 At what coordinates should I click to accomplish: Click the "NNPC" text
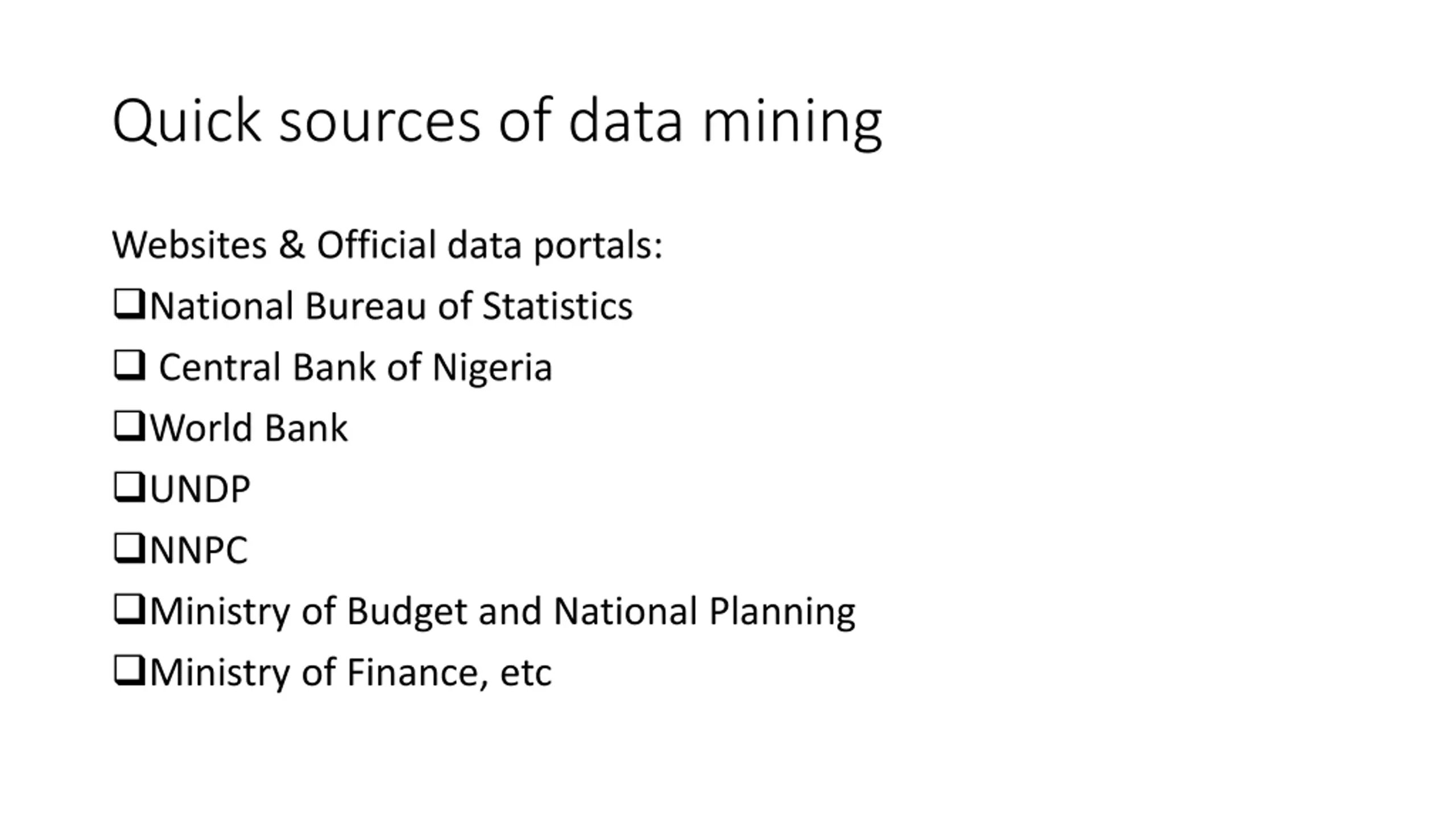[x=198, y=550]
